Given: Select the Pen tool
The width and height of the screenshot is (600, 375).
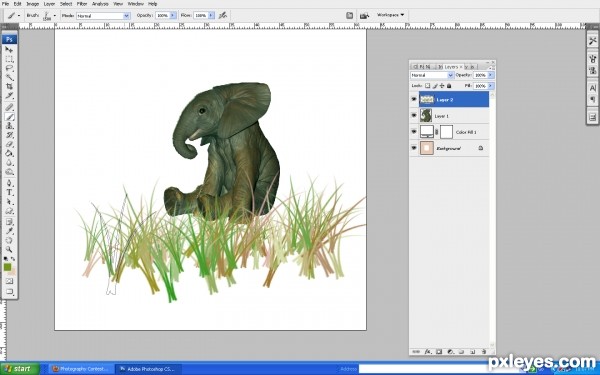Looking at the screenshot, I should click(x=9, y=183).
